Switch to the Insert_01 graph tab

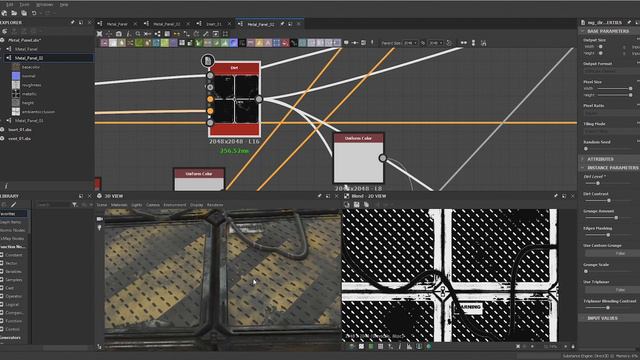point(213,24)
